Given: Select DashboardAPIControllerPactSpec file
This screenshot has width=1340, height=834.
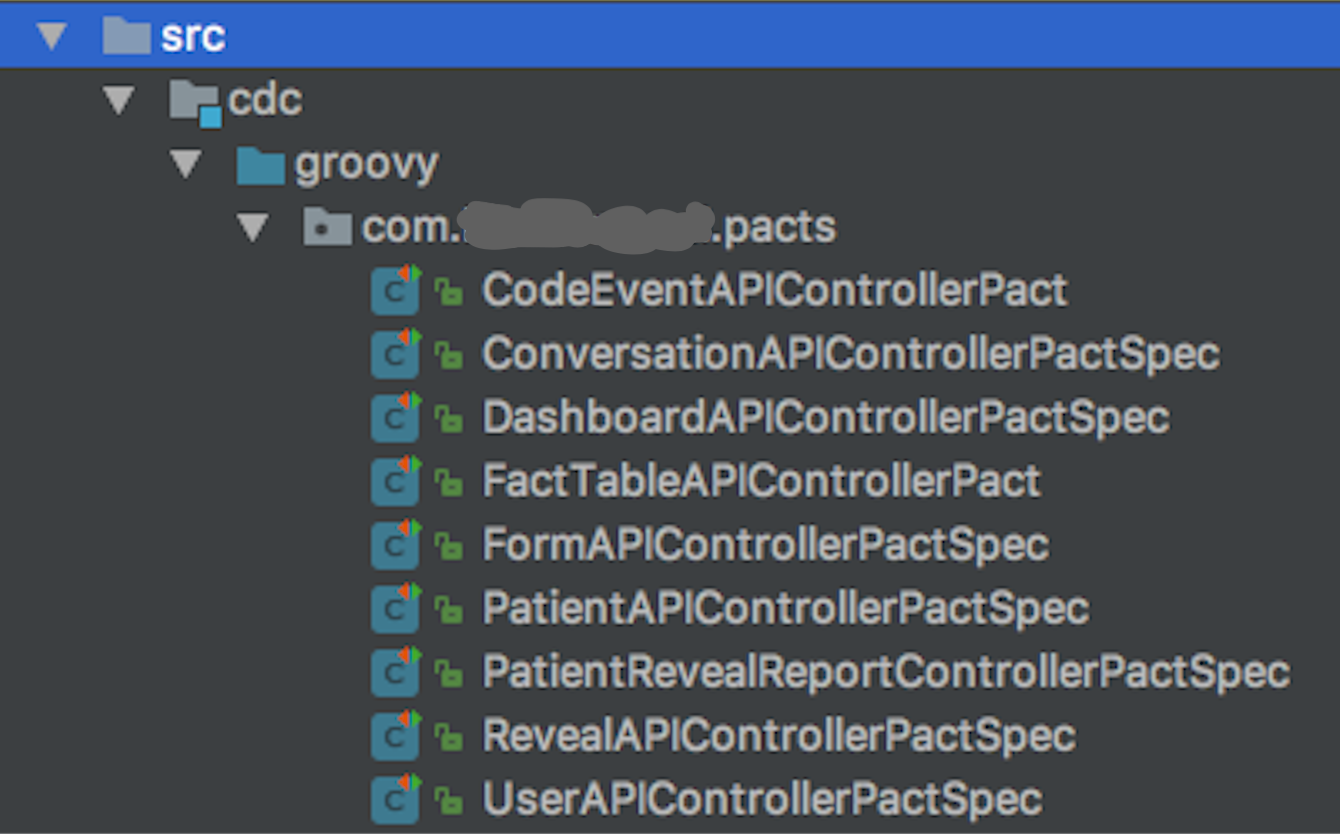Looking at the screenshot, I should 826,417.
